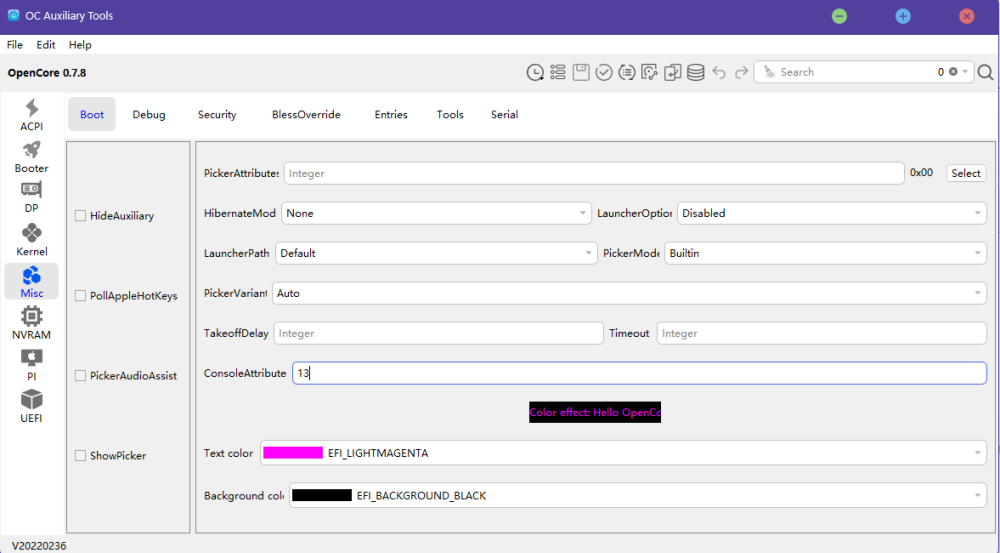
Task: Click the magenta Text color swatch
Action: click(x=293, y=453)
